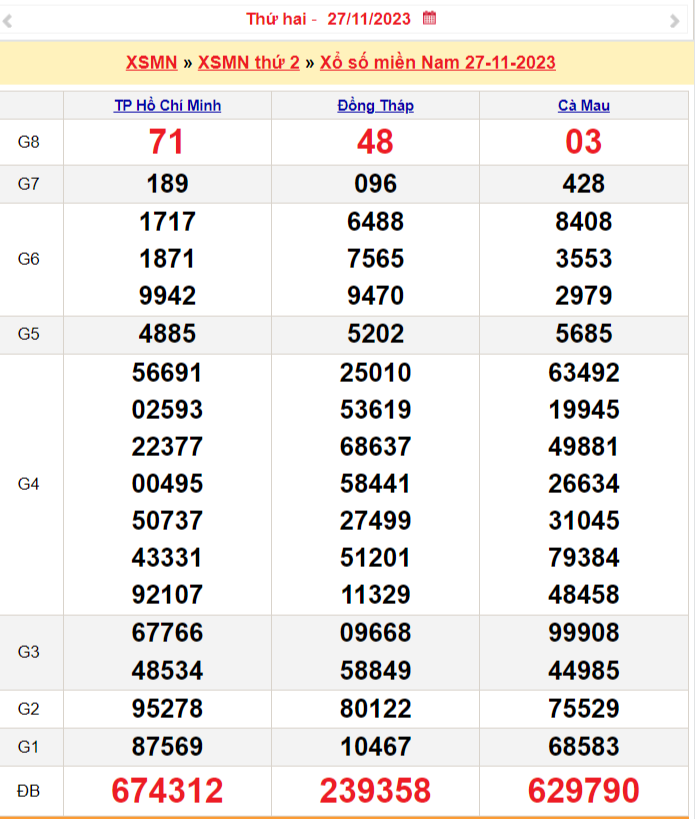
Task: Open Đồng Tháp province link
Action: [375, 106]
